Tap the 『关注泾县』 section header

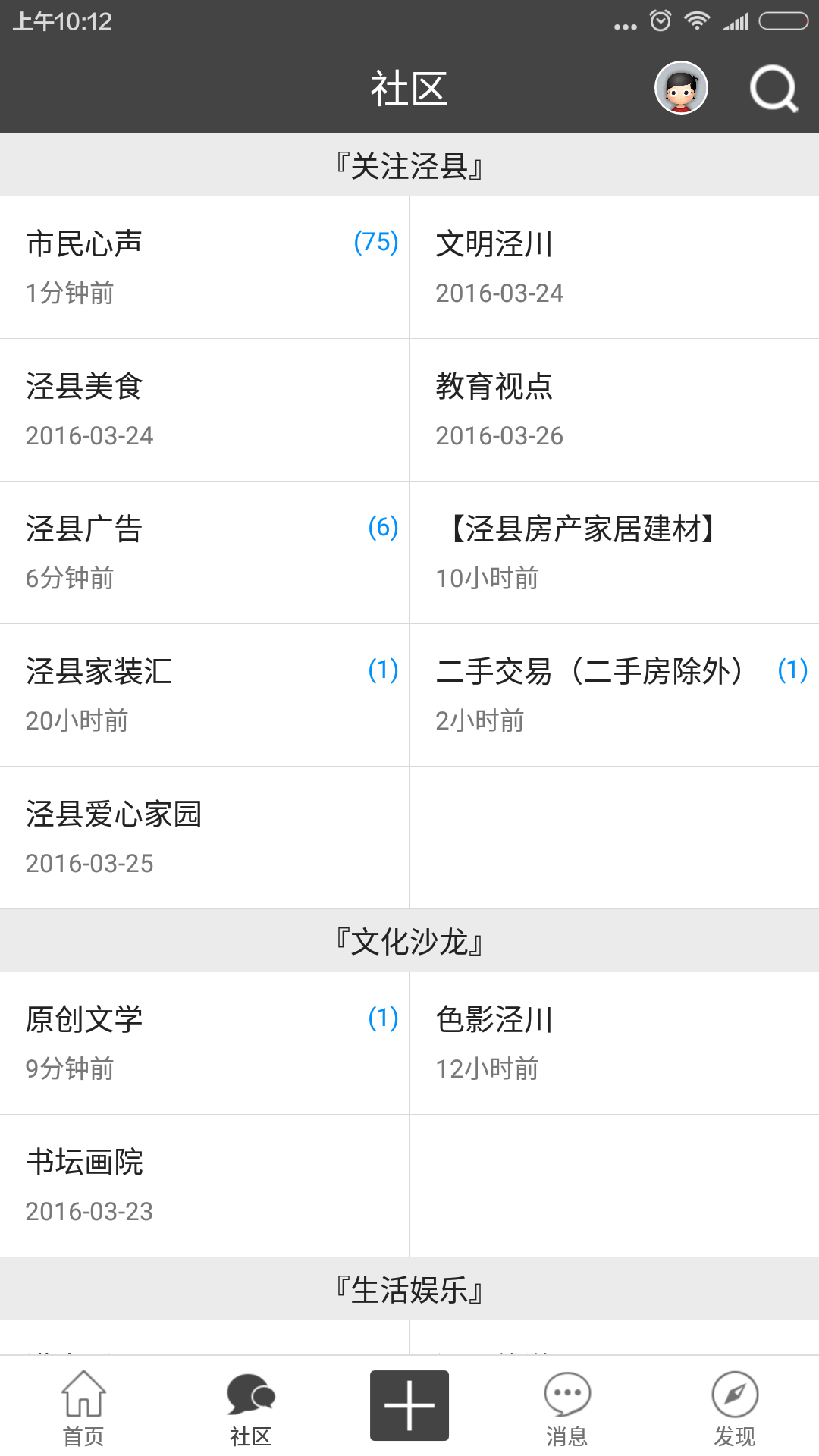[x=408, y=165]
